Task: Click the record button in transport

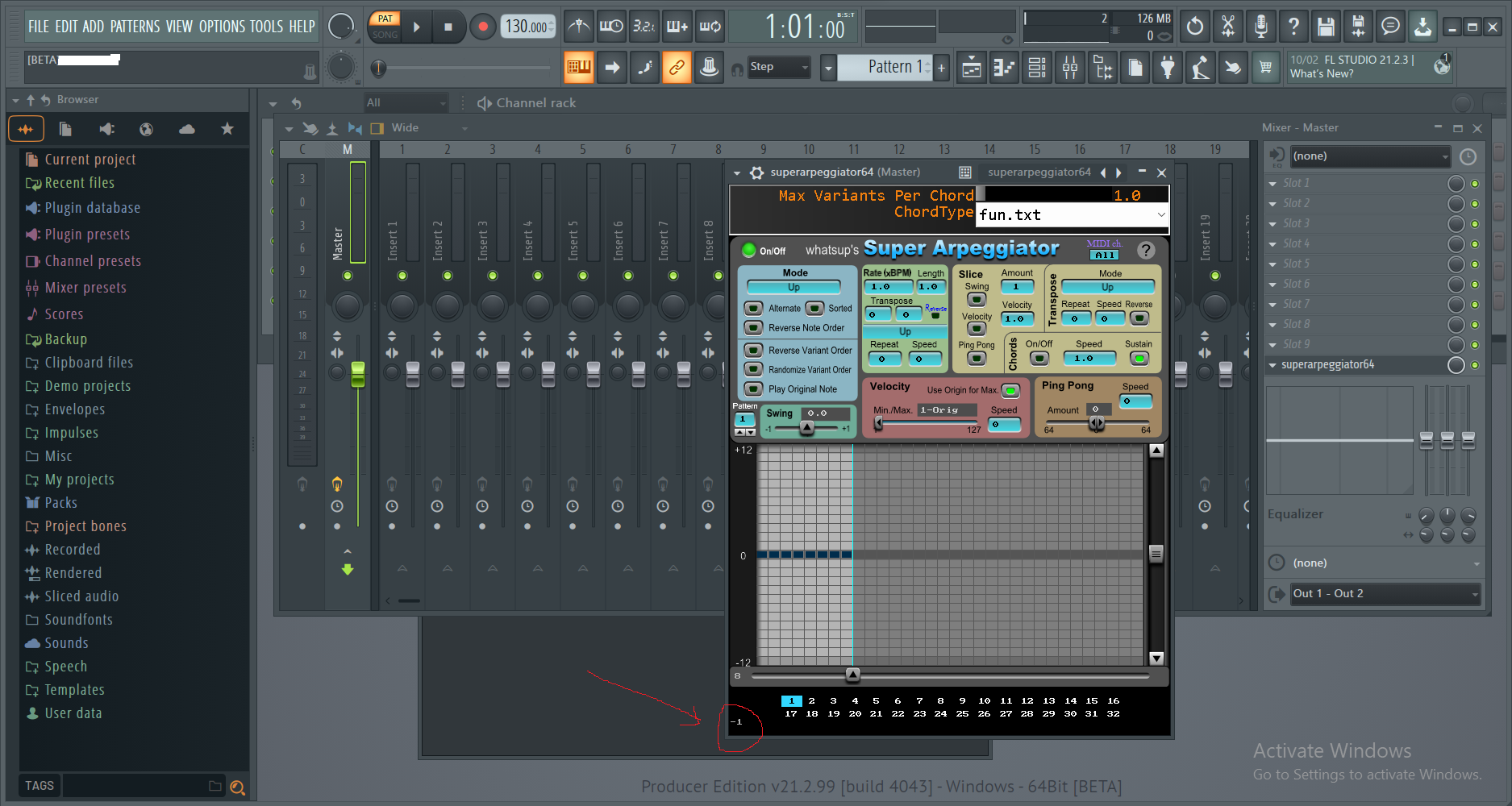Action: [482, 27]
